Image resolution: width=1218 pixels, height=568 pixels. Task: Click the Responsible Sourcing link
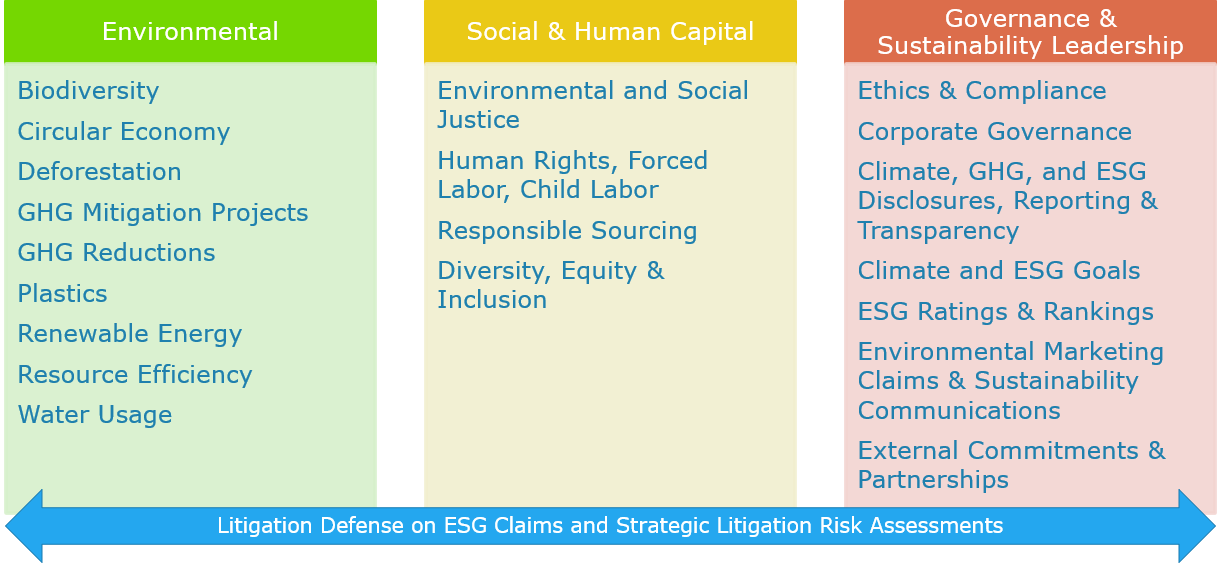[x=567, y=231]
